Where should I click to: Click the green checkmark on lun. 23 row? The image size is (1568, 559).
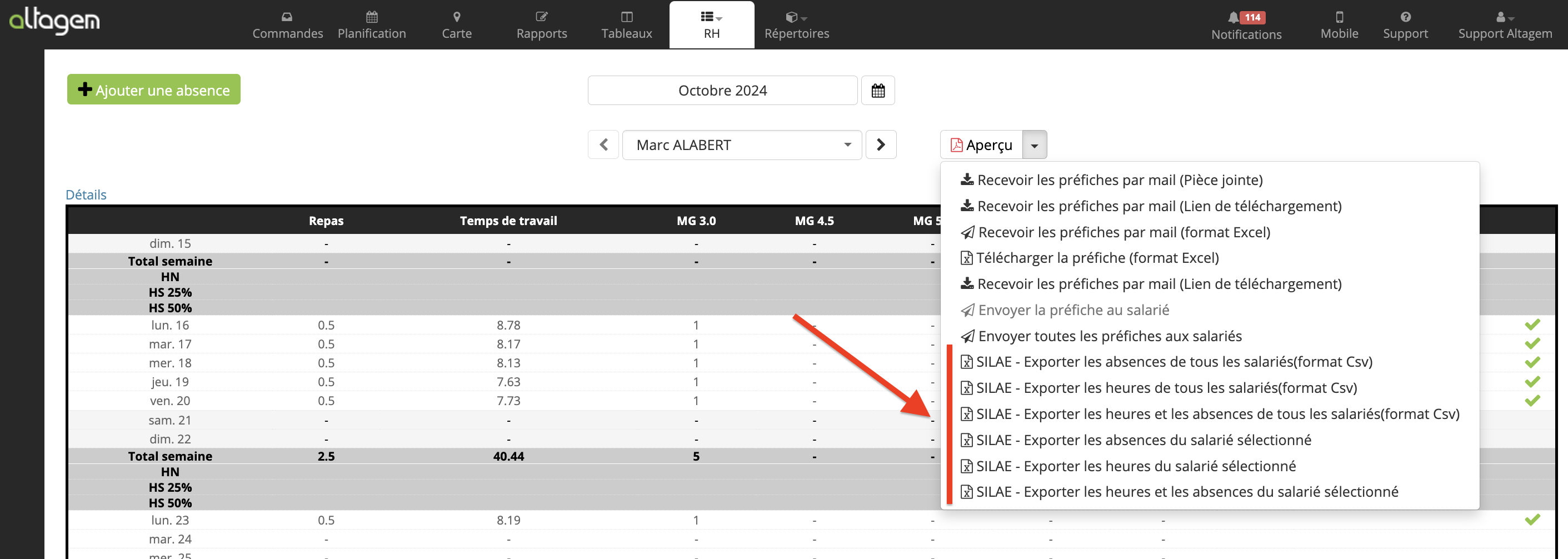pos(1532,520)
